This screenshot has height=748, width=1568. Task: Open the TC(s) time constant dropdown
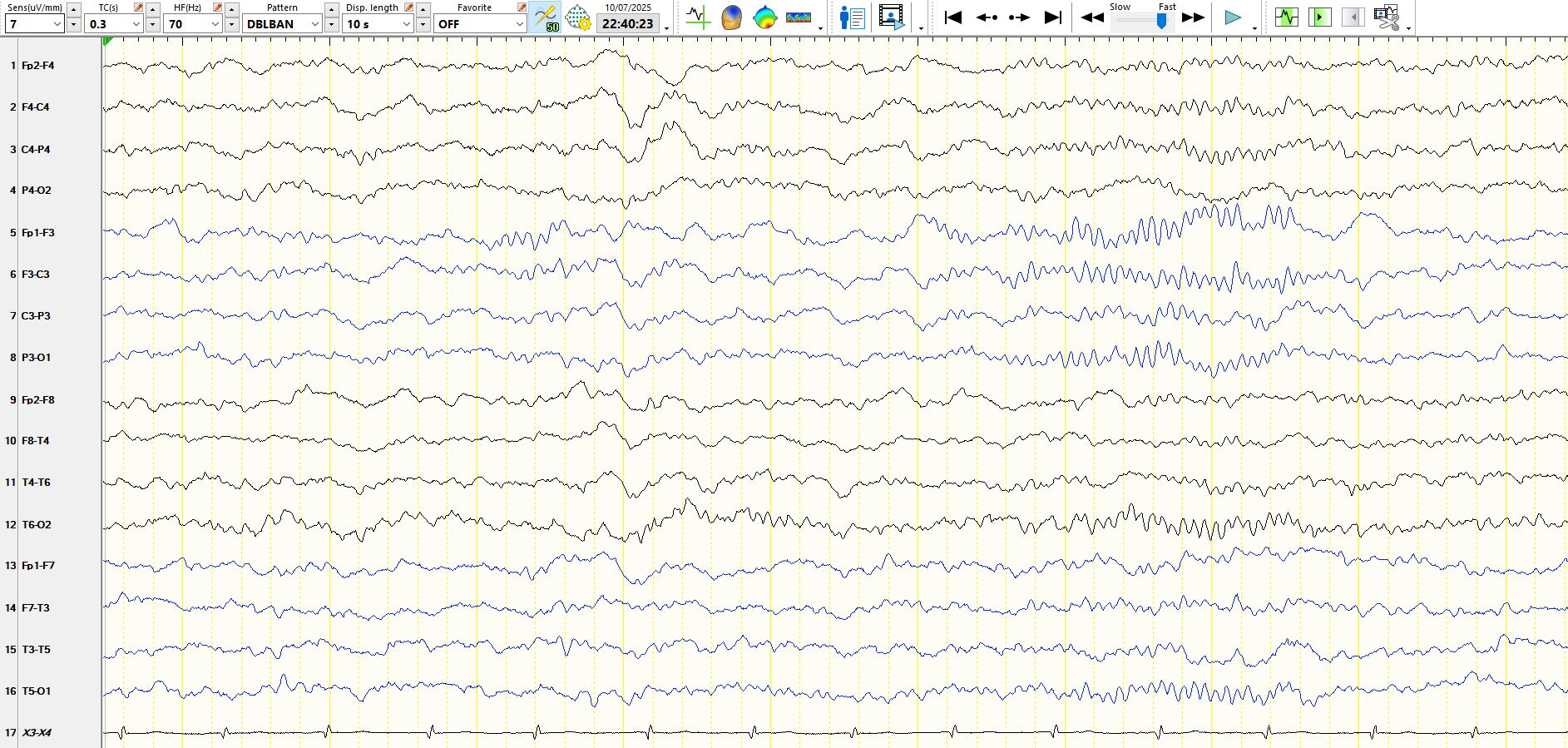114,24
